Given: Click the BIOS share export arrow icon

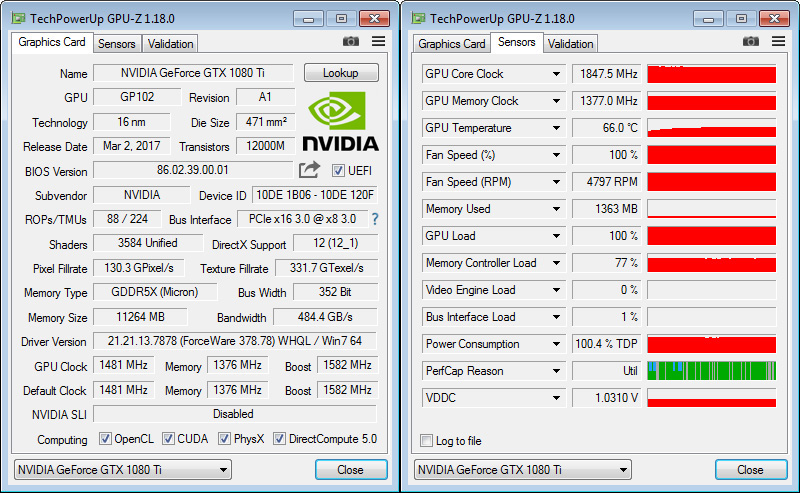Looking at the screenshot, I should click(x=309, y=170).
